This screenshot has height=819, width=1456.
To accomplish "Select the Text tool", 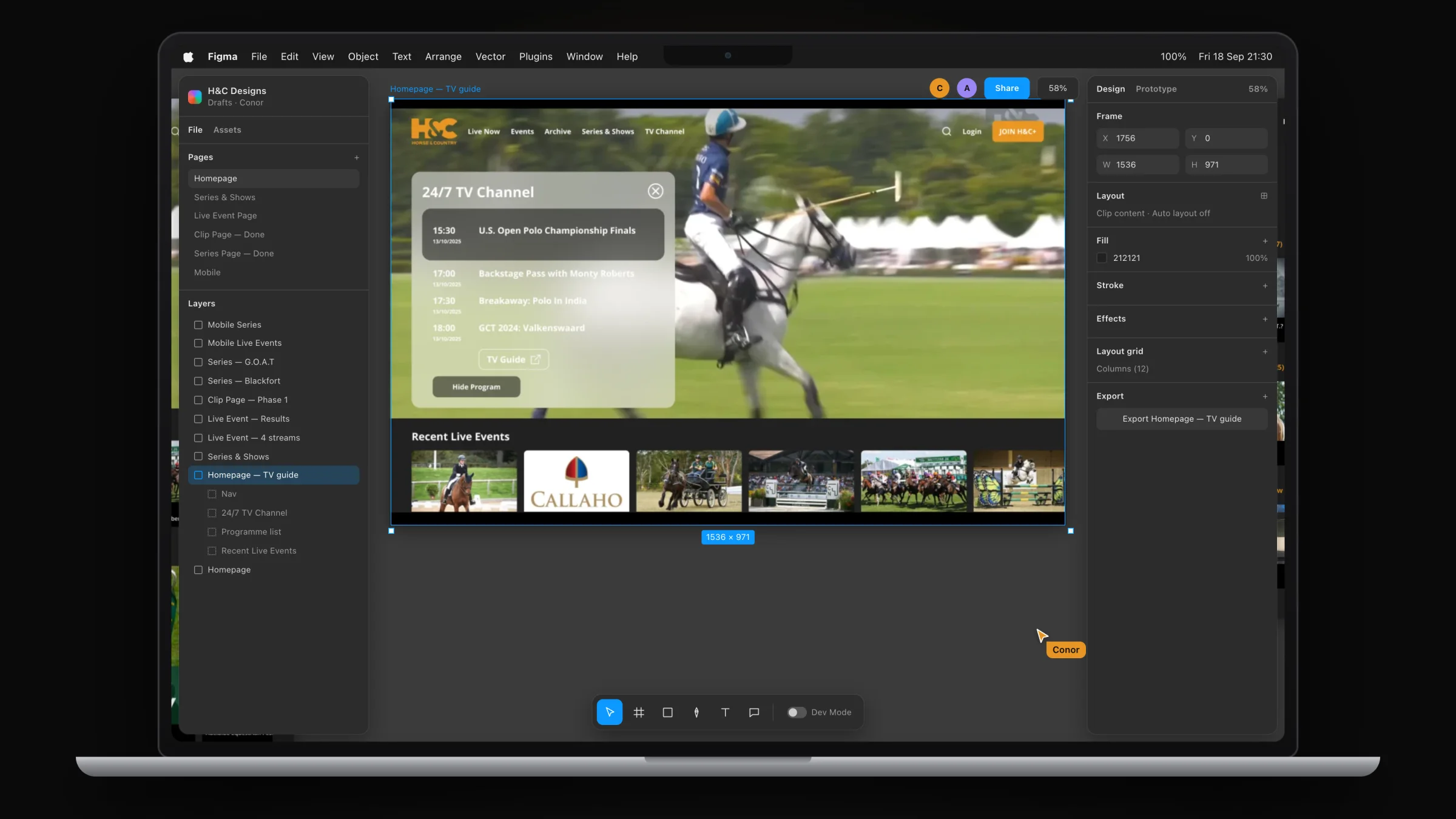I will click(725, 712).
